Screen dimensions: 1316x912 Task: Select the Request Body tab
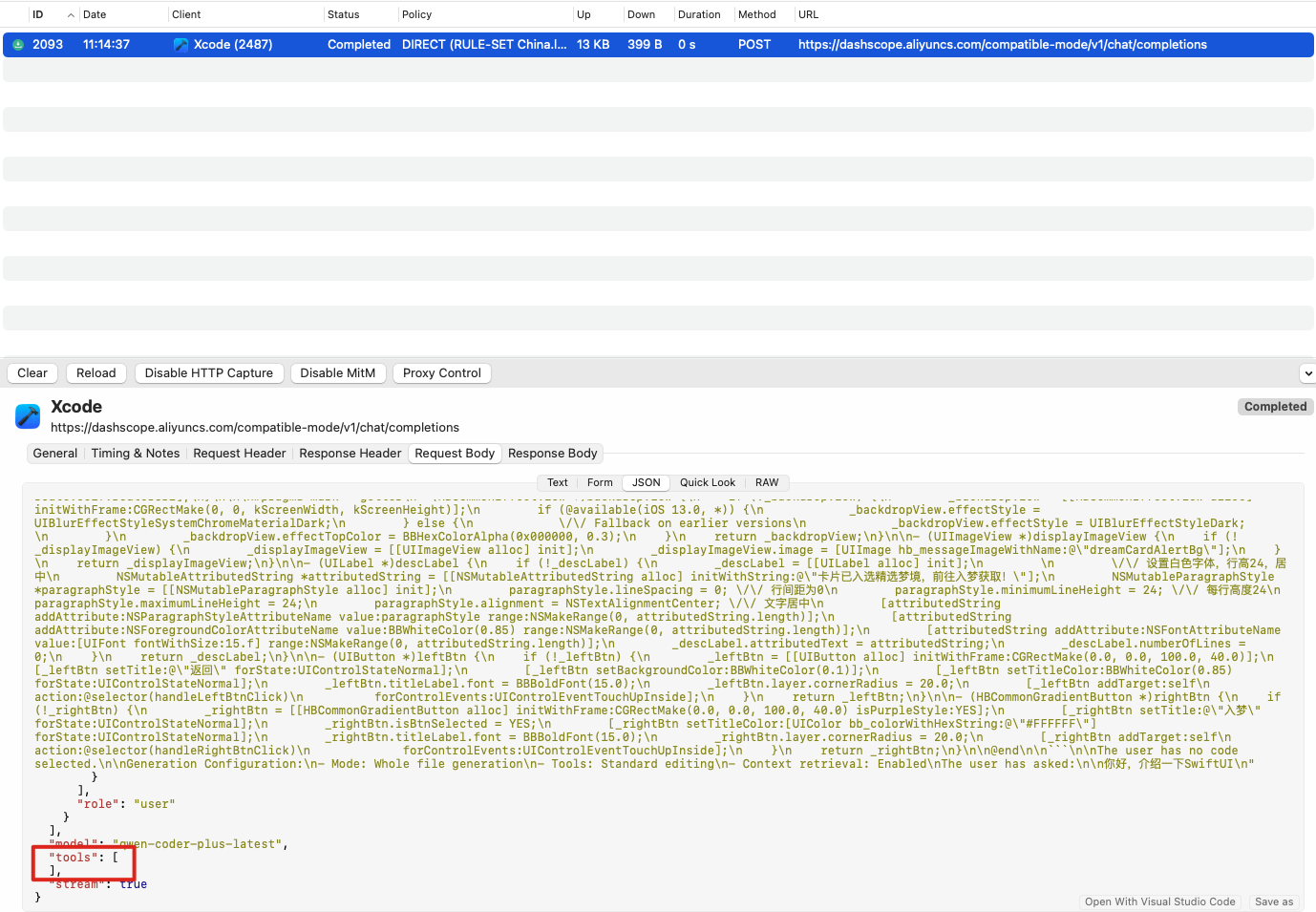point(456,454)
